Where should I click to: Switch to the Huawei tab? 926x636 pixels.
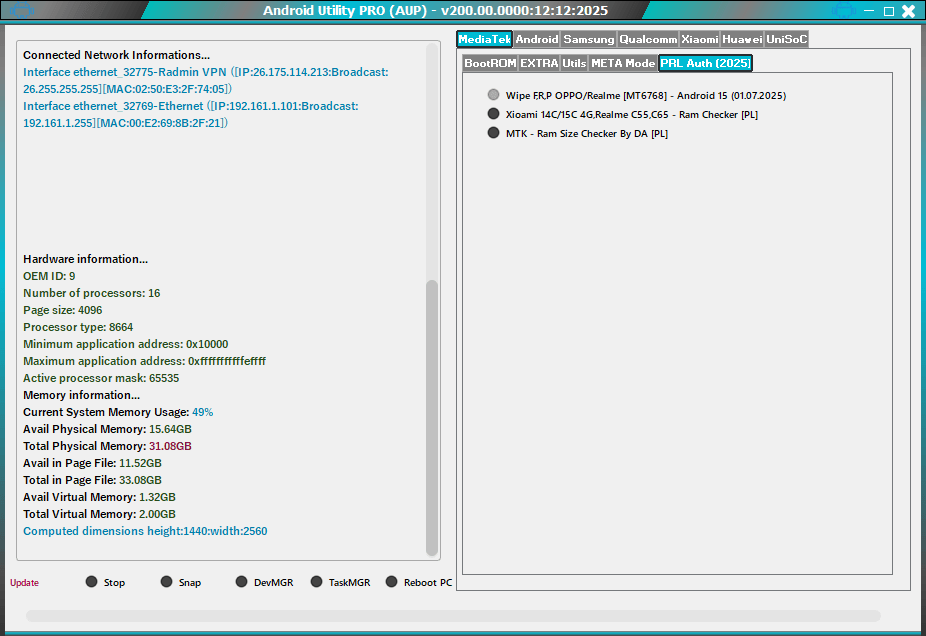(742, 39)
